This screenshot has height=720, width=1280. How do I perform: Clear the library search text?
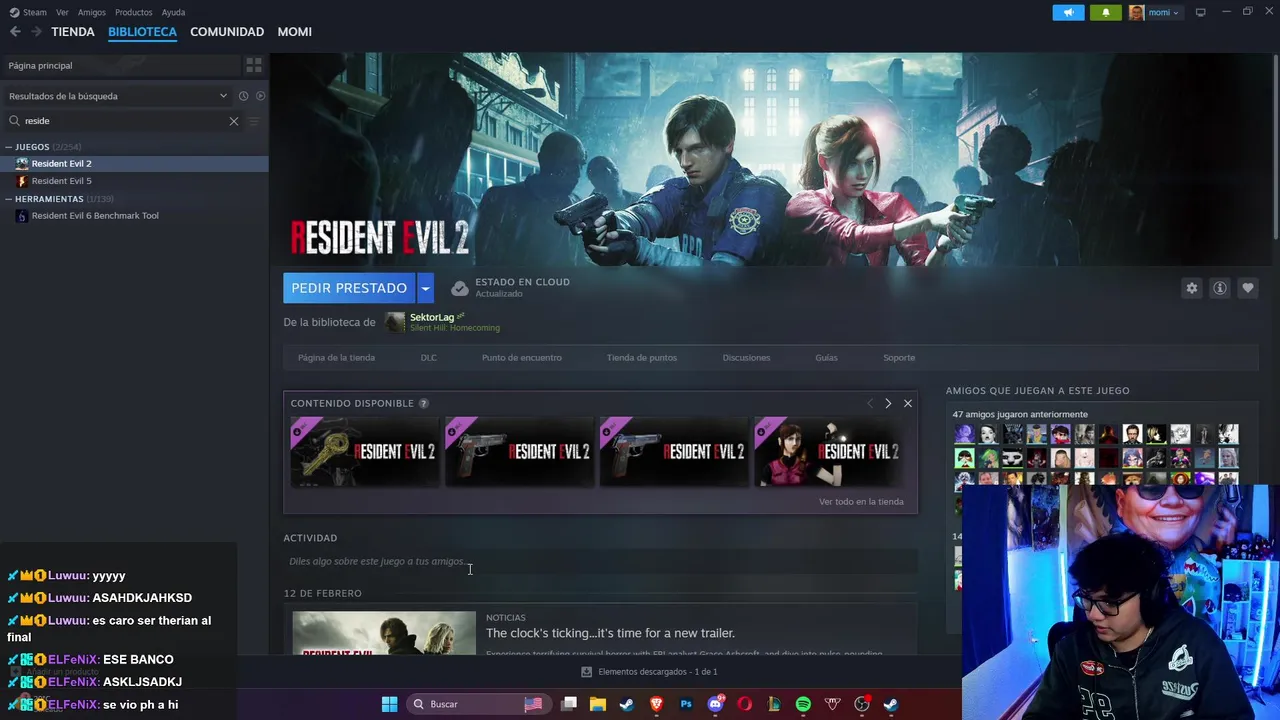[x=234, y=121]
